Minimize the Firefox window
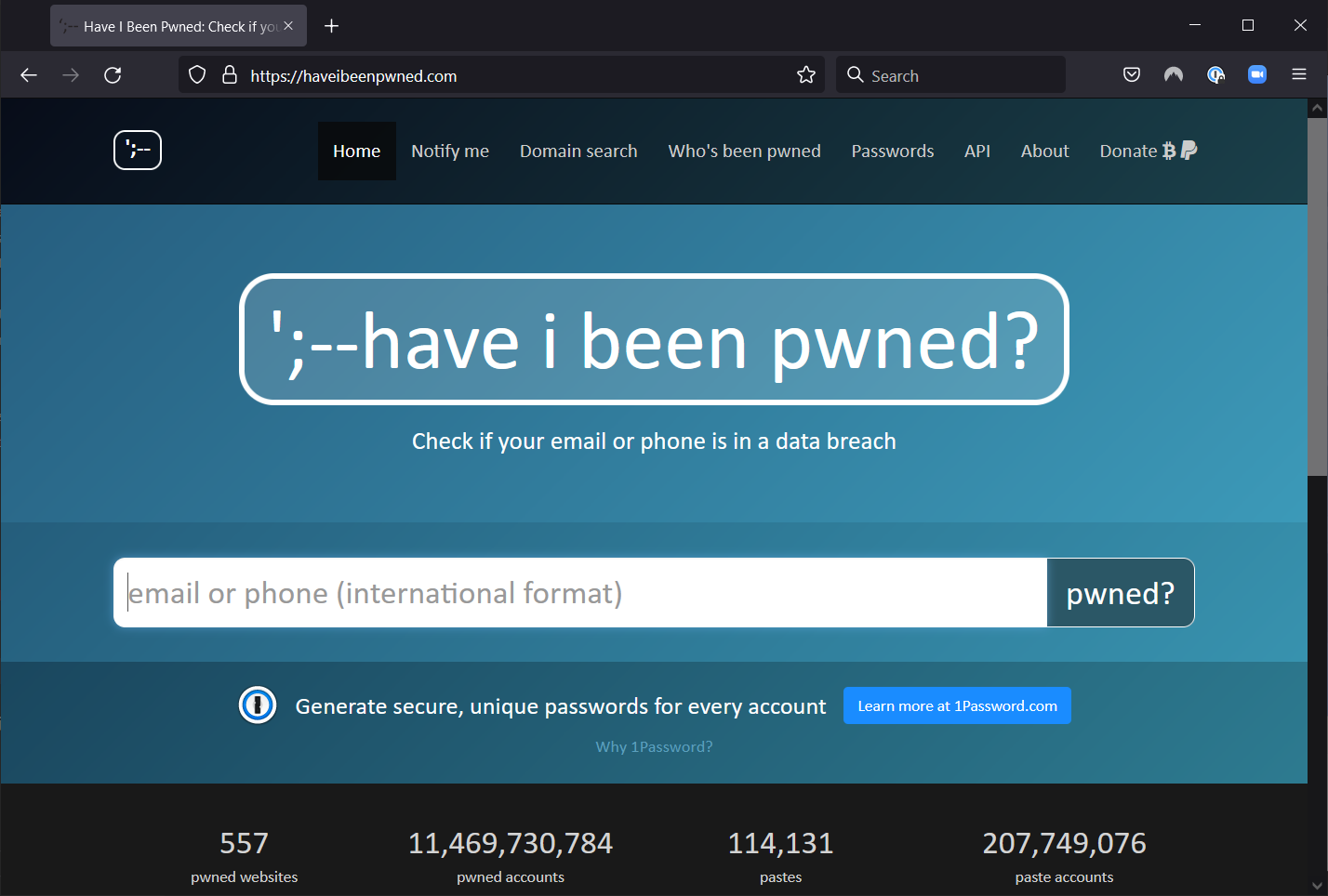Viewport: 1328px width, 896px height. 1195,25
